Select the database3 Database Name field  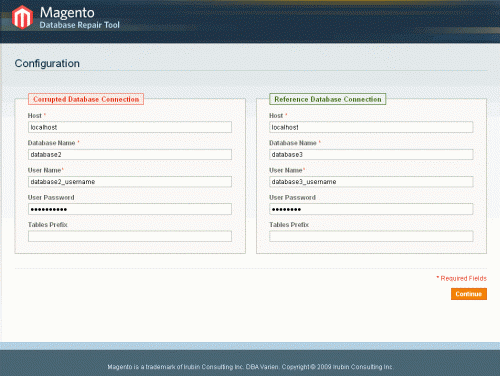(371, 155)
